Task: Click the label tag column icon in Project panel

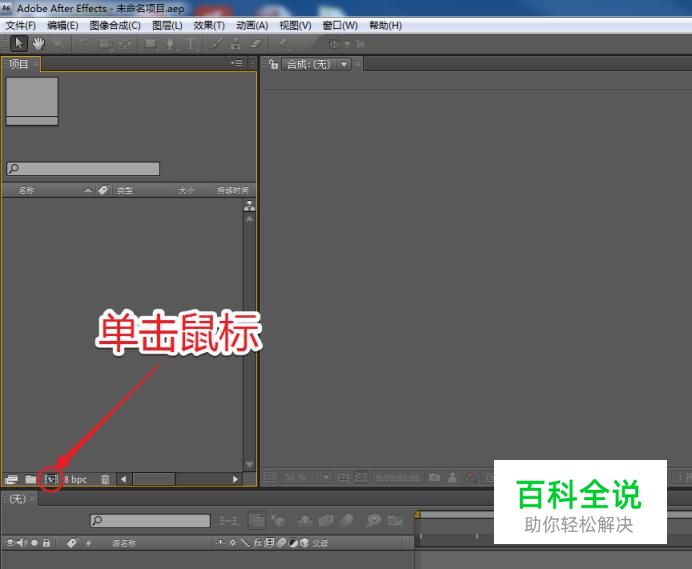Action: [103, 190]
